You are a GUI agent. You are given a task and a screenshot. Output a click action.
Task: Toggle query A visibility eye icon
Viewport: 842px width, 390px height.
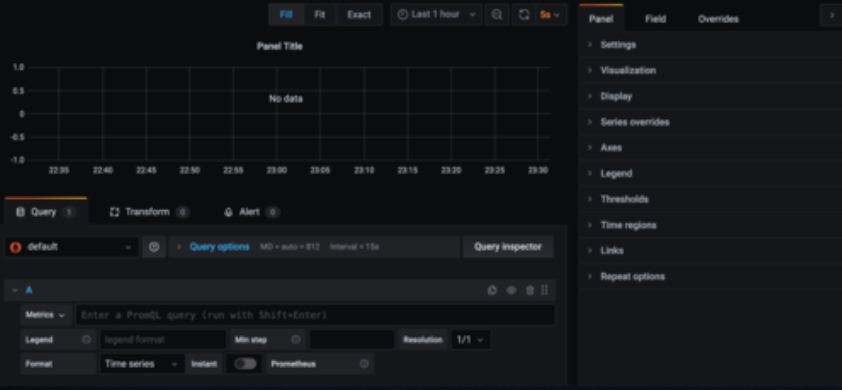point(511,290)
